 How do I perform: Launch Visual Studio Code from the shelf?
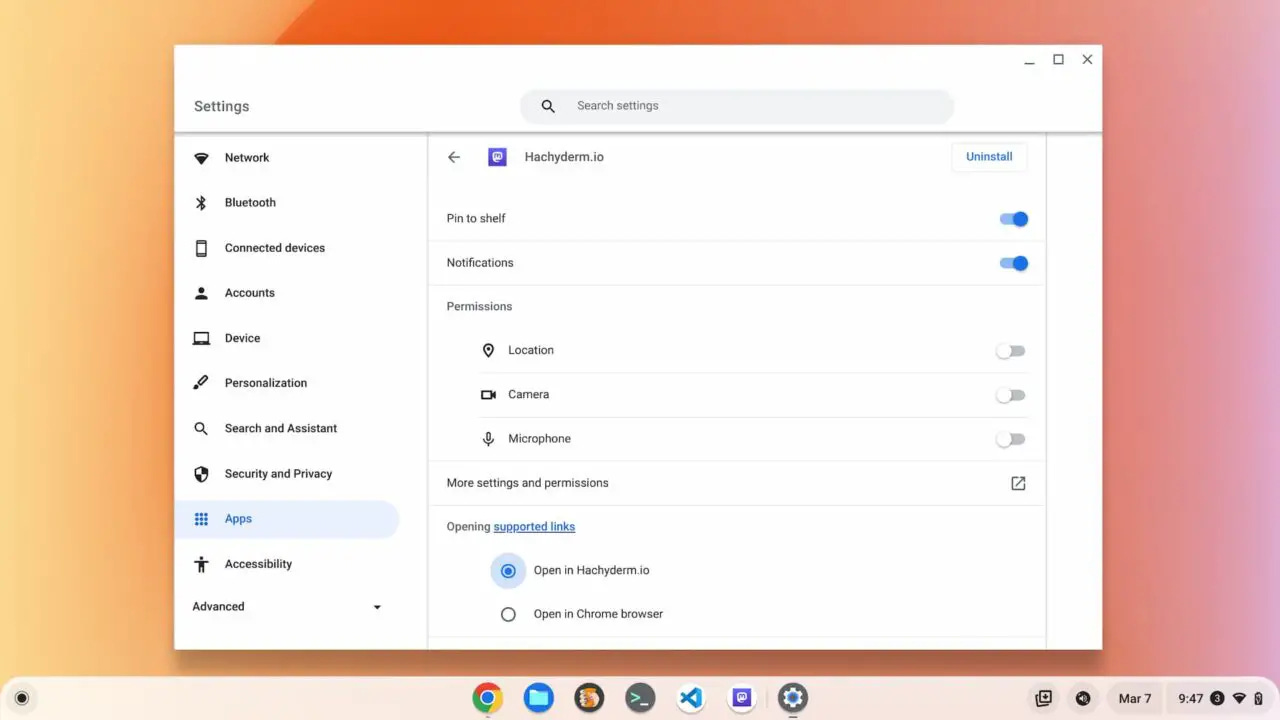[691, 698]
